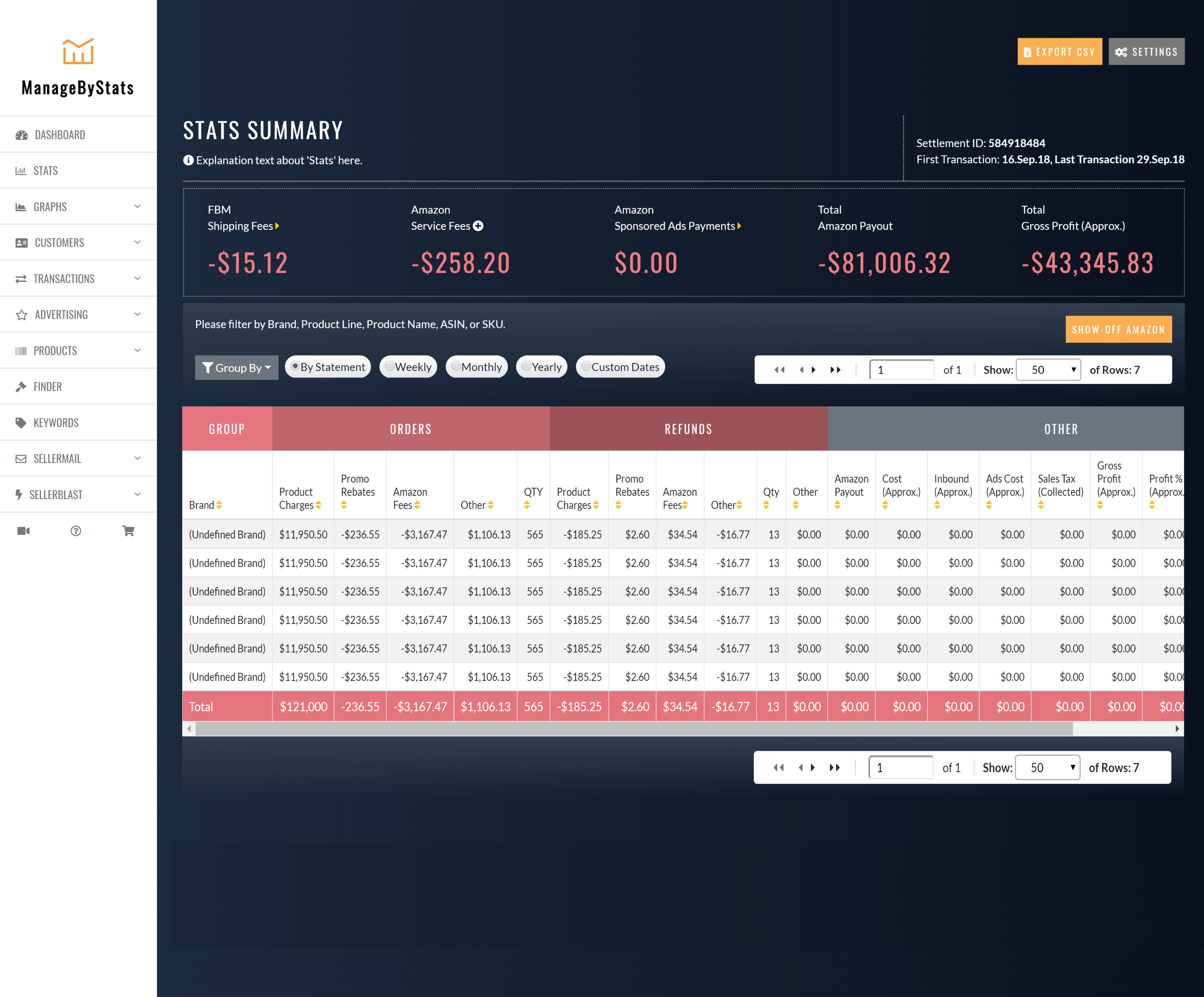Screen dimensions: 1204x997
Task: Click the Advertising section icon
Action: click(x=22, y=314)
